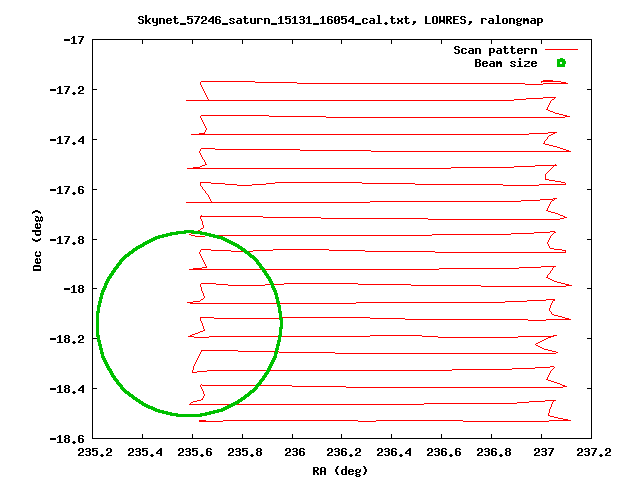The image size is (640, 480).
Task: Click the -17.6 Dec axis tick label
Action: (x=67, y=190)
